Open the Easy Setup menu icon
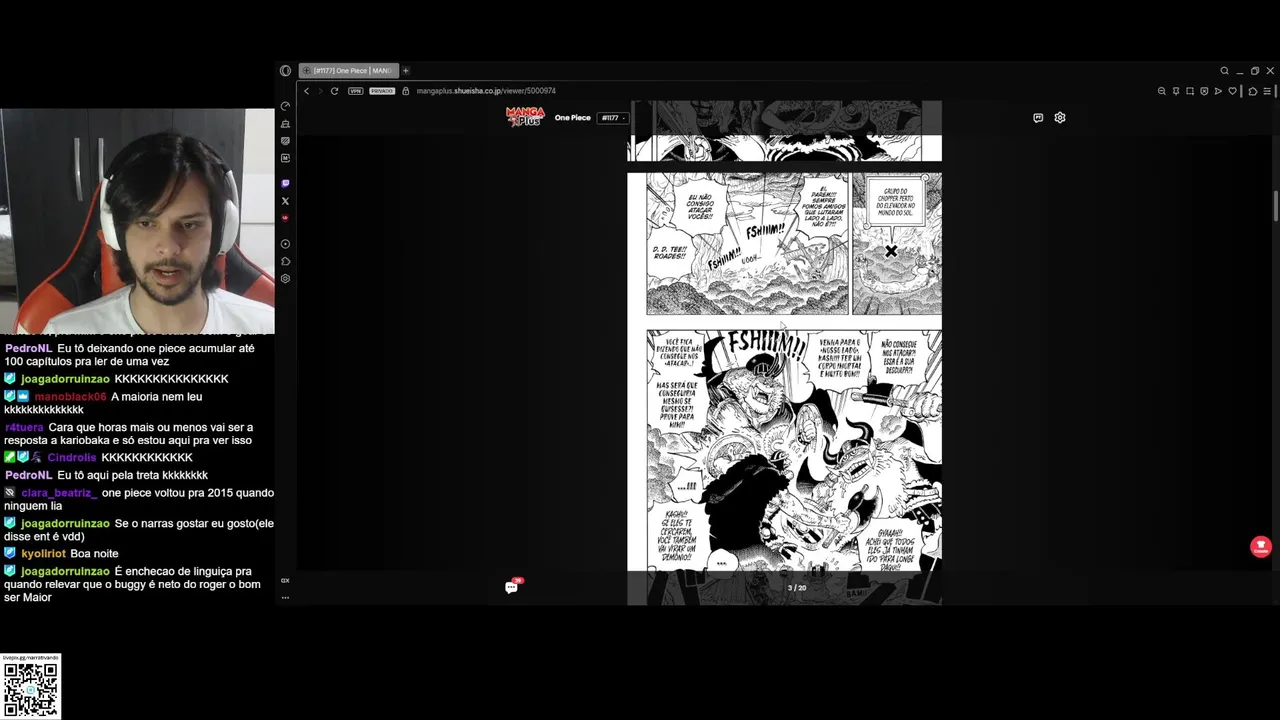 point(1267,91)
